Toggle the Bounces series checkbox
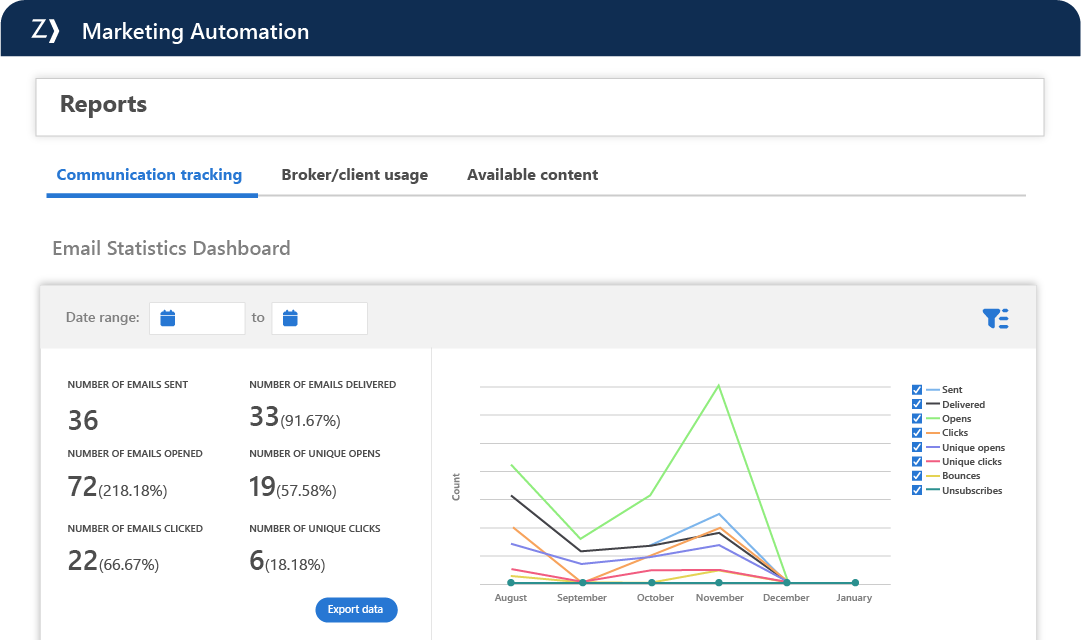1081x640 pixels. pos(917,476)
